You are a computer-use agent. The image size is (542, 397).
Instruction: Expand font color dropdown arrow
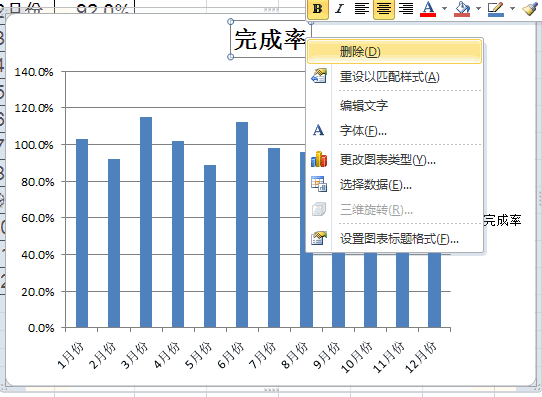tap(445, 9)
